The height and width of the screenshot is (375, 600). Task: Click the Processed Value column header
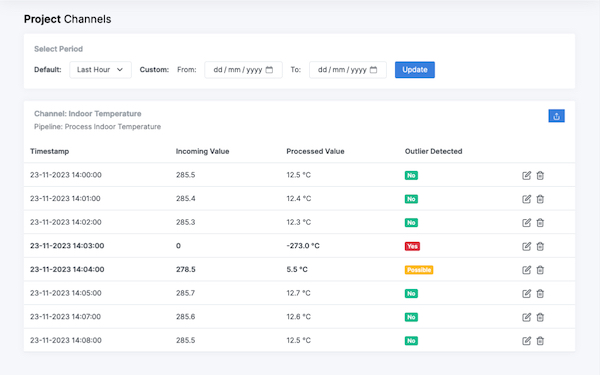tap(315, 151)
